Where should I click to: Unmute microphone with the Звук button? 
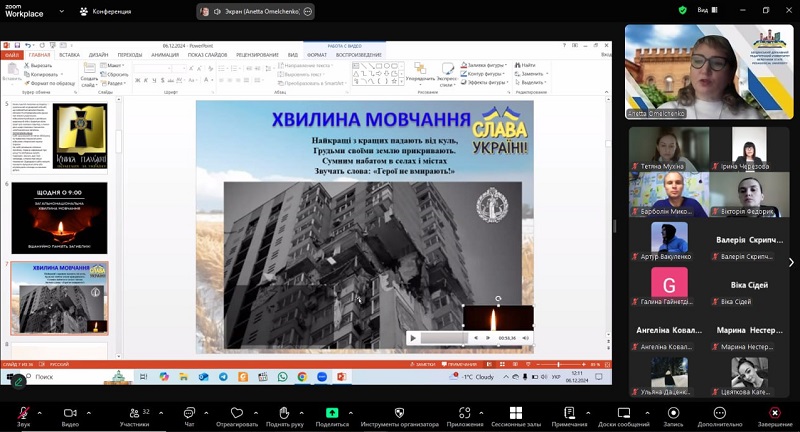click(23, 416)
